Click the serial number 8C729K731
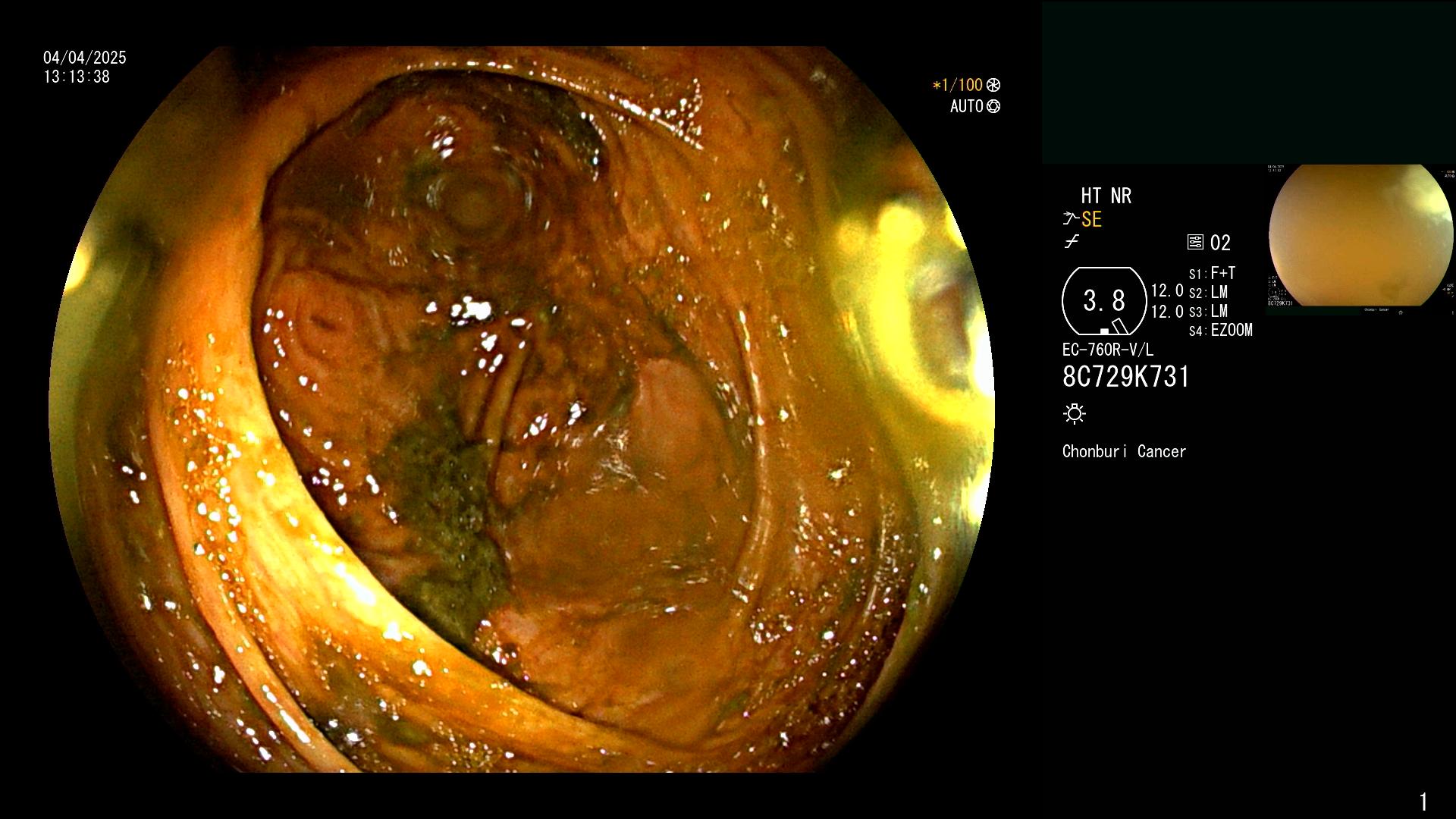1456x819 pixels. [x=1126, y=377]
